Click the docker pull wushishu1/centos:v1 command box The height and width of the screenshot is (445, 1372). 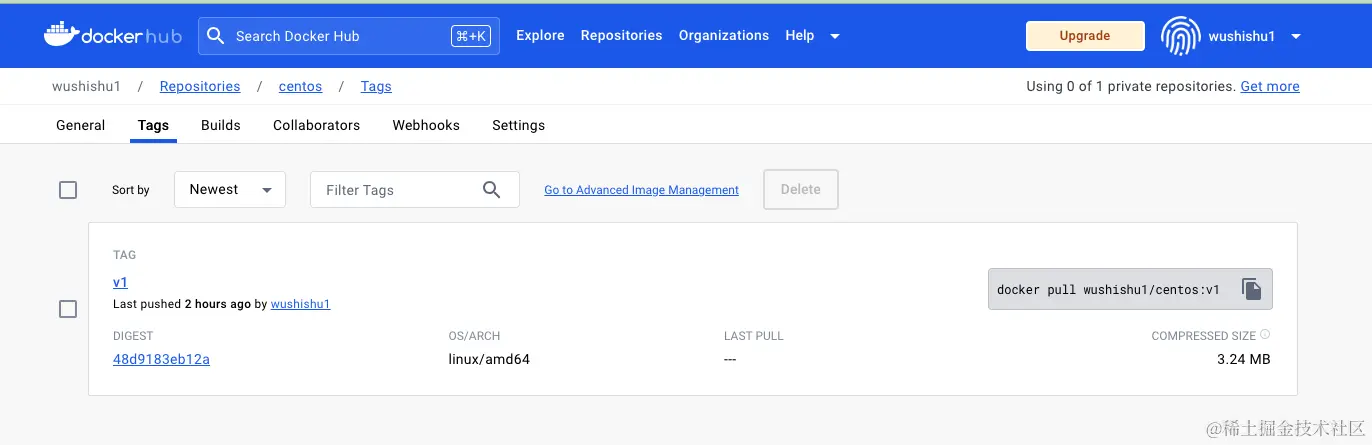click(1130, 289)
